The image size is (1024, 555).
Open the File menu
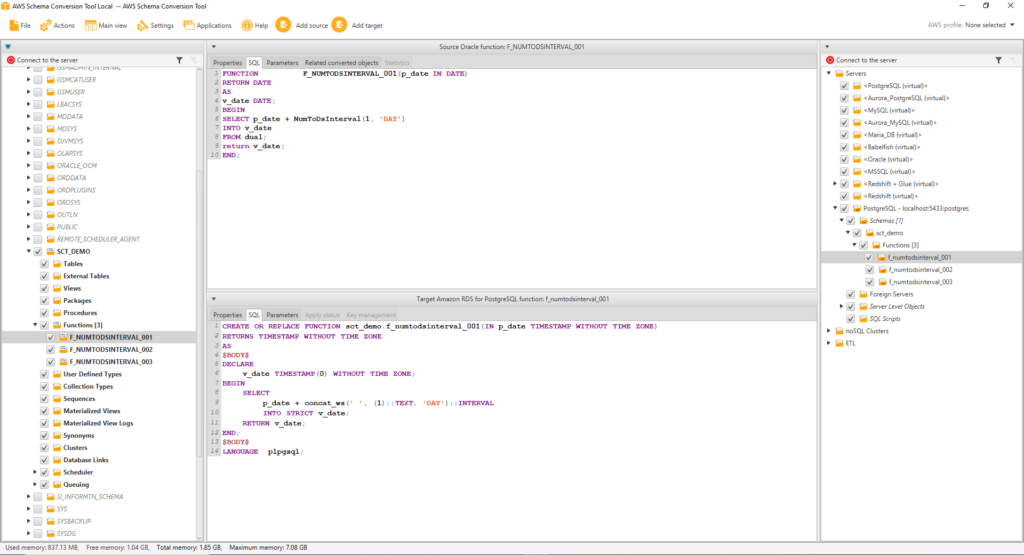[x=18, y=25]
